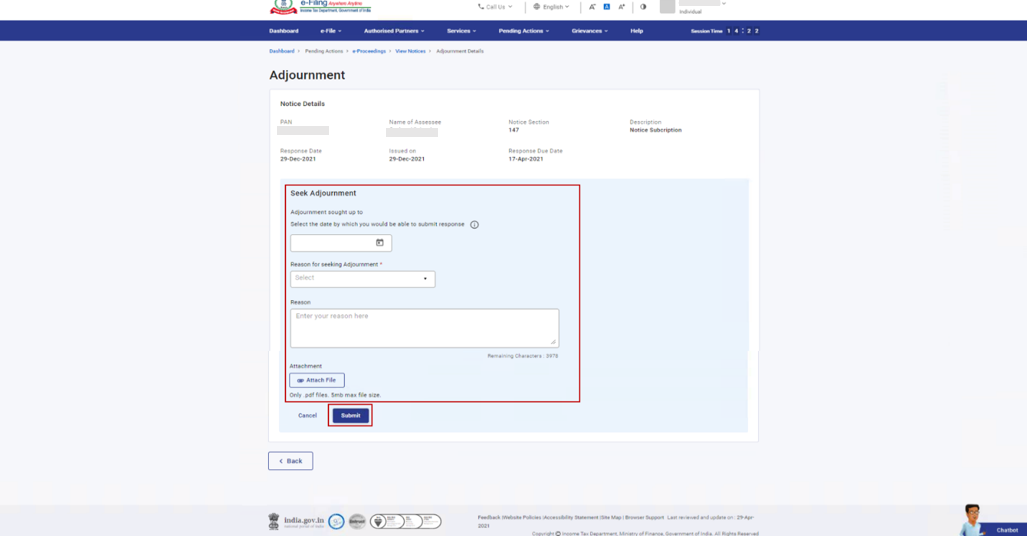The width and height of the screenshot is (1030, 541).
Task: Click the info icon beside response date text
Action: click(x=475, y=225)
